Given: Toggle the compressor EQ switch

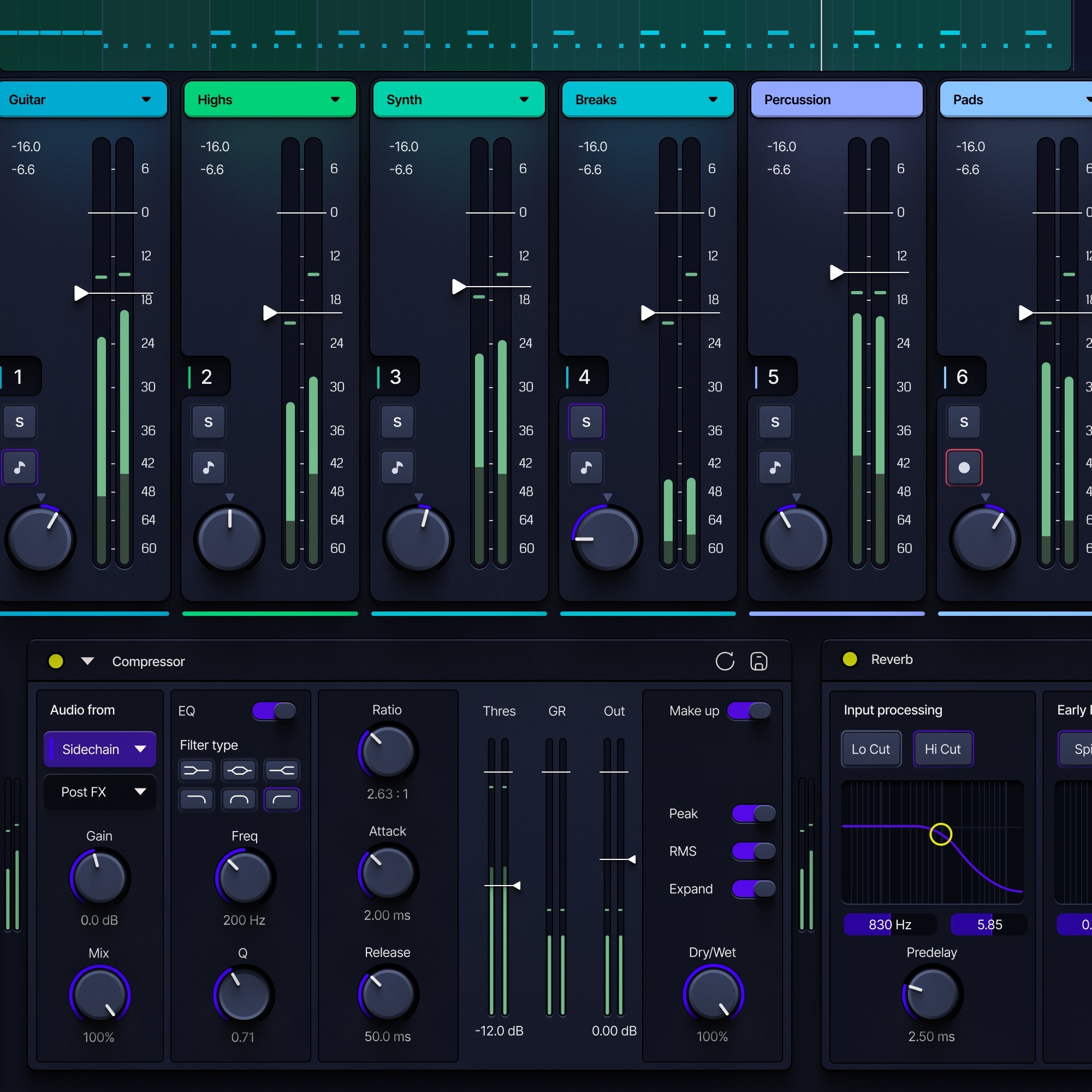Looking at the screenshot, I should coord(274,710).
